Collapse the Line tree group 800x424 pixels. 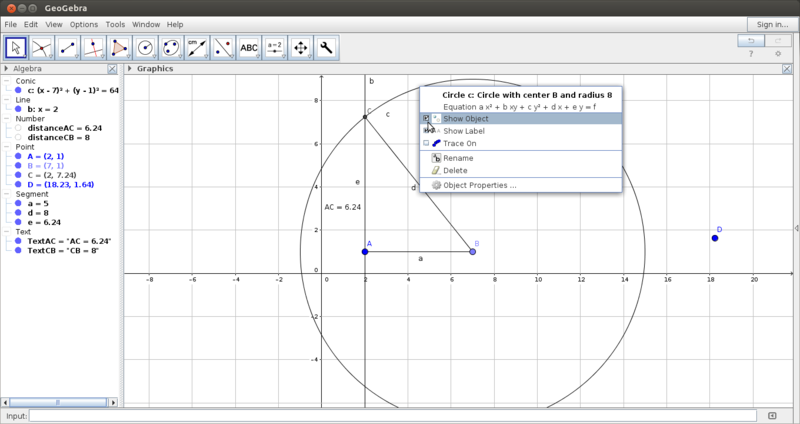(7, 100)
